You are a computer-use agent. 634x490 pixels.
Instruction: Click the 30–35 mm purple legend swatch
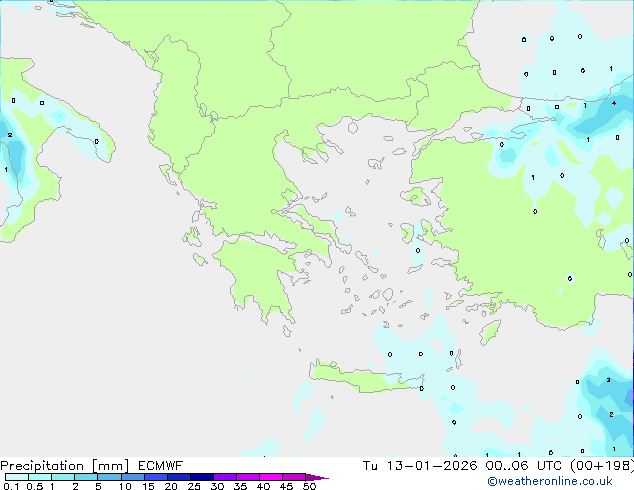coord(224,477)
